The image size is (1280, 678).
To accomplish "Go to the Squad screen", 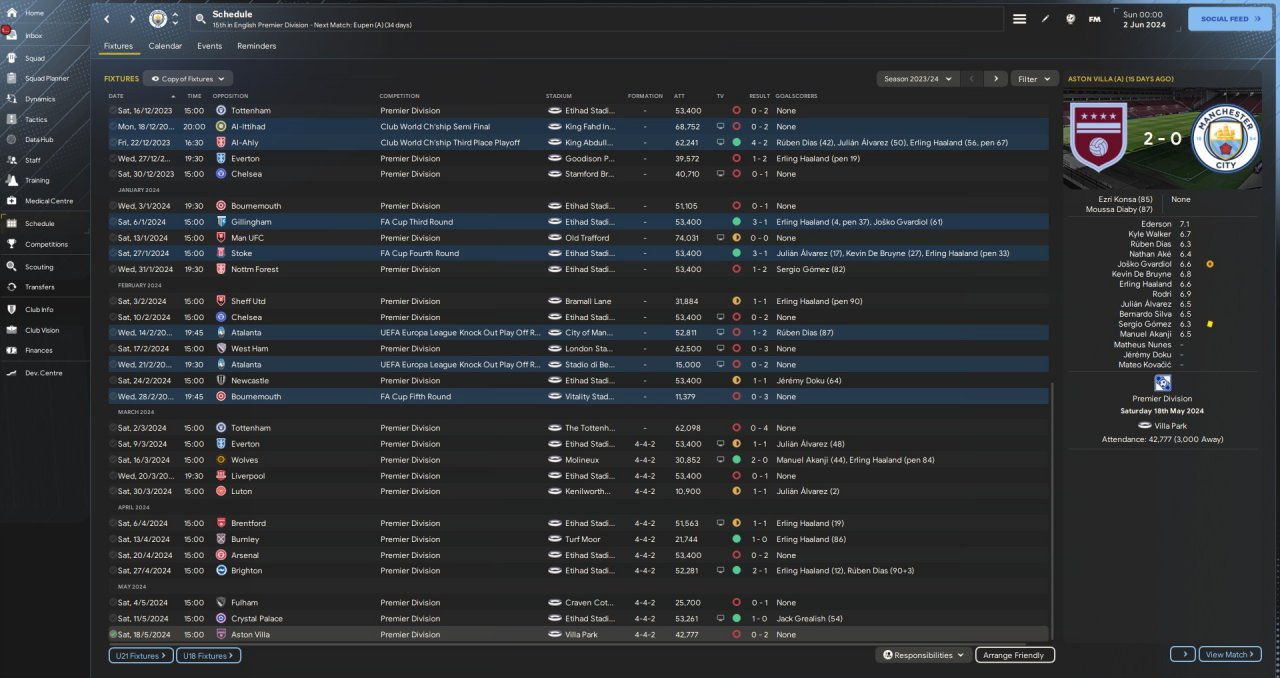I will tap(34, 58).
